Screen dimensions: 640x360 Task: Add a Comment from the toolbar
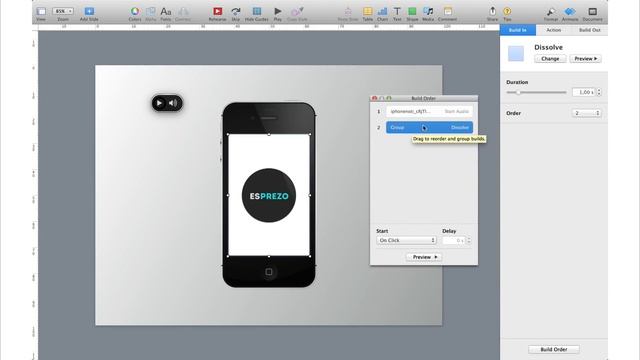point(447,13)
